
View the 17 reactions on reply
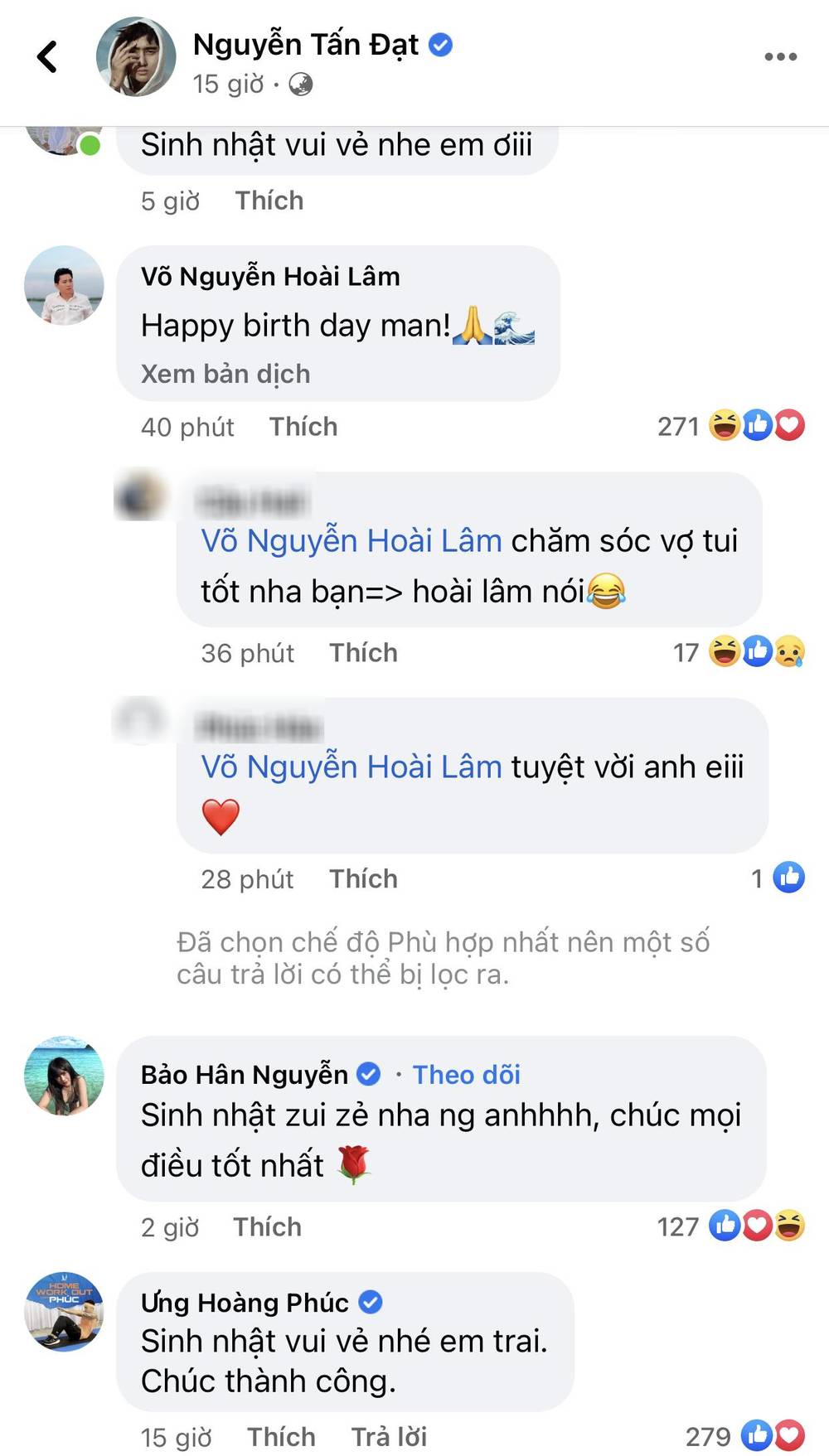pos(755,652)
